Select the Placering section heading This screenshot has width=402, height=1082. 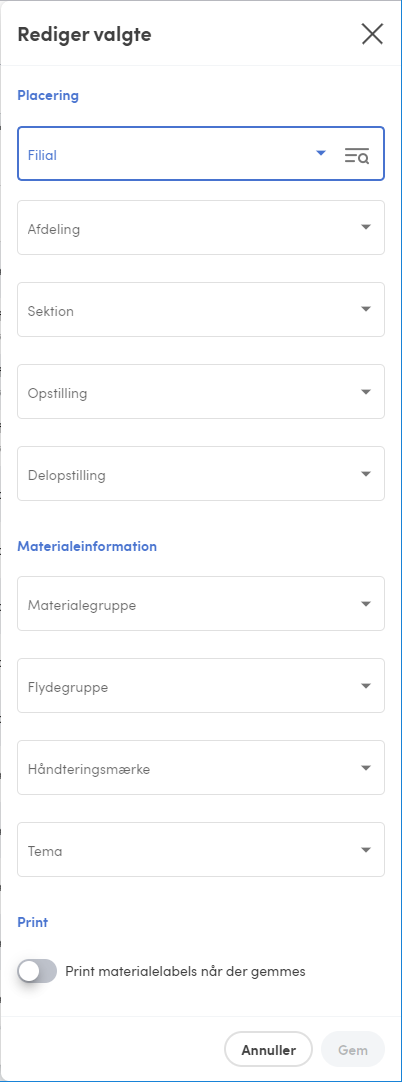[x=48, y=96]
